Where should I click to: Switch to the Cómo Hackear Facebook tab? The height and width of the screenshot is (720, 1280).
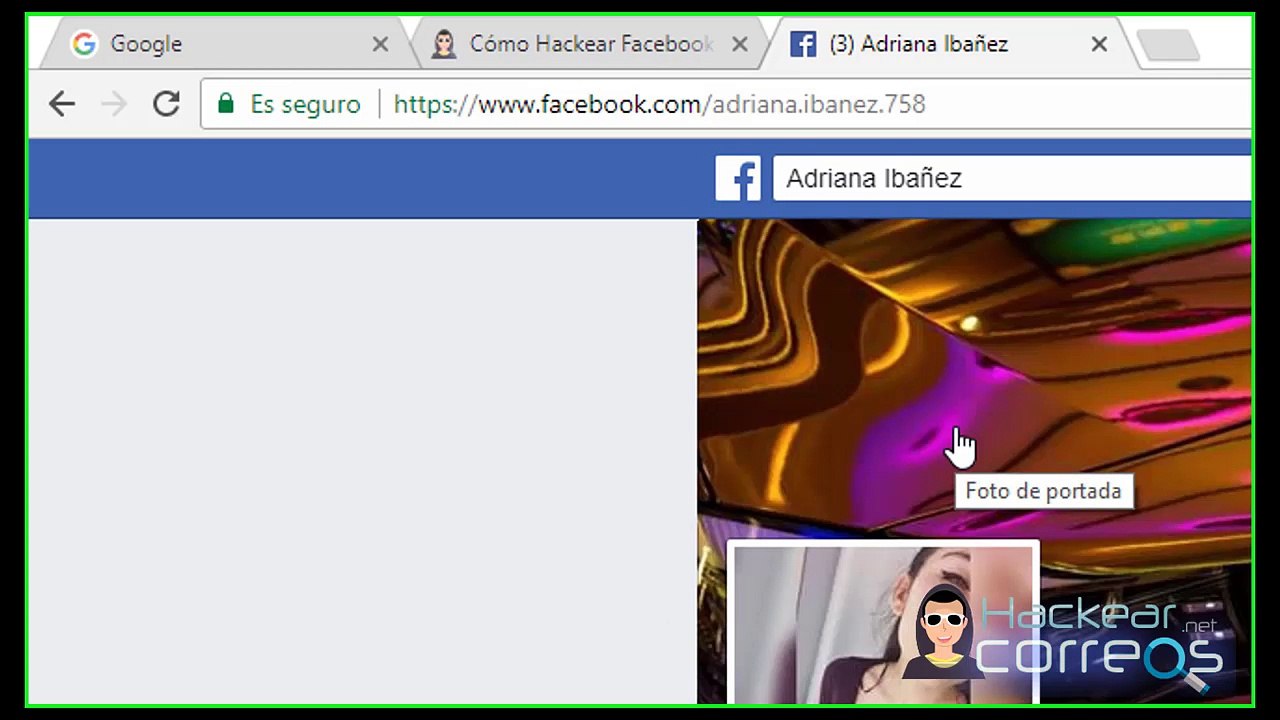pyautogui.click(x=590, y=44)
